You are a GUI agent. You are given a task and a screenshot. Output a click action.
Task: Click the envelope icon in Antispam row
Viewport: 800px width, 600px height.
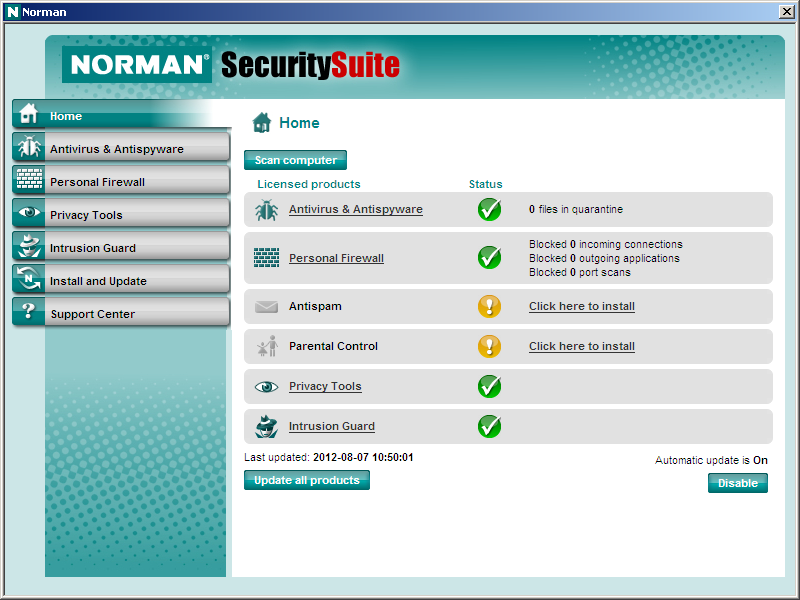tap(266, 307)
